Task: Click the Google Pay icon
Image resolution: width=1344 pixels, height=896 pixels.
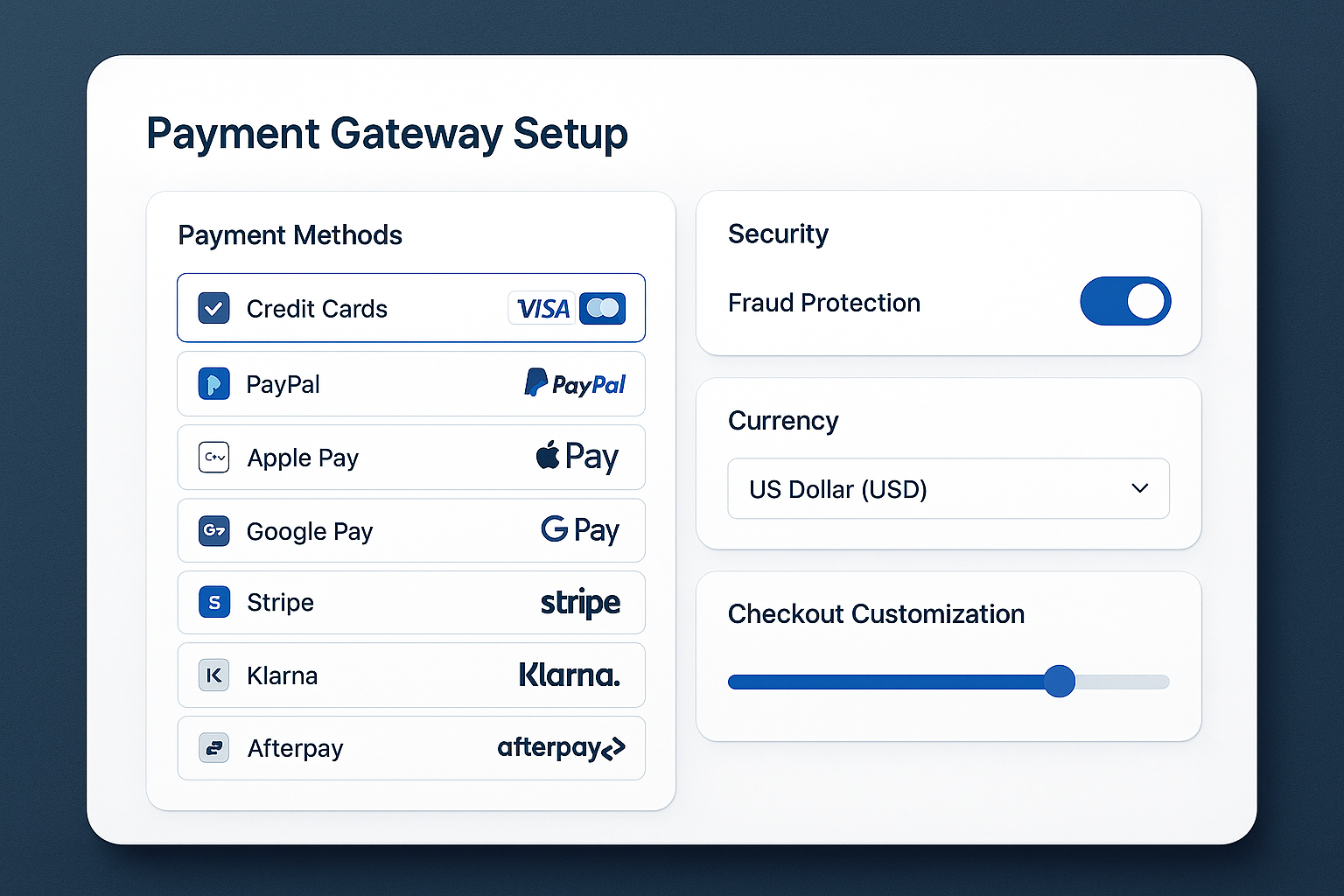Action: point(213,530)
